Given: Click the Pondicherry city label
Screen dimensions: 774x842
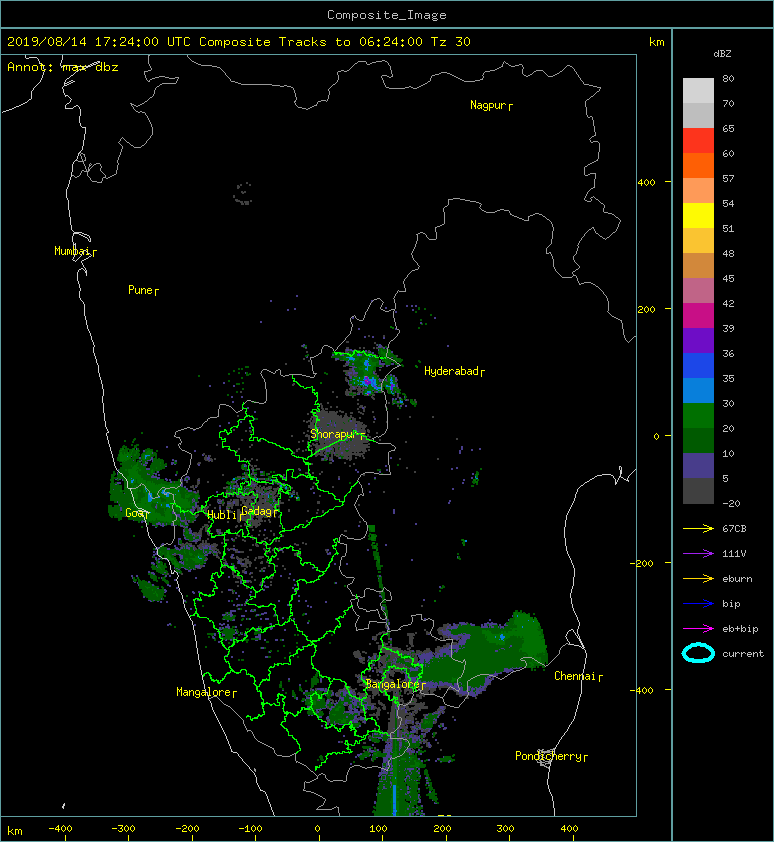Looking at the screenshot, I should [548, 756].
